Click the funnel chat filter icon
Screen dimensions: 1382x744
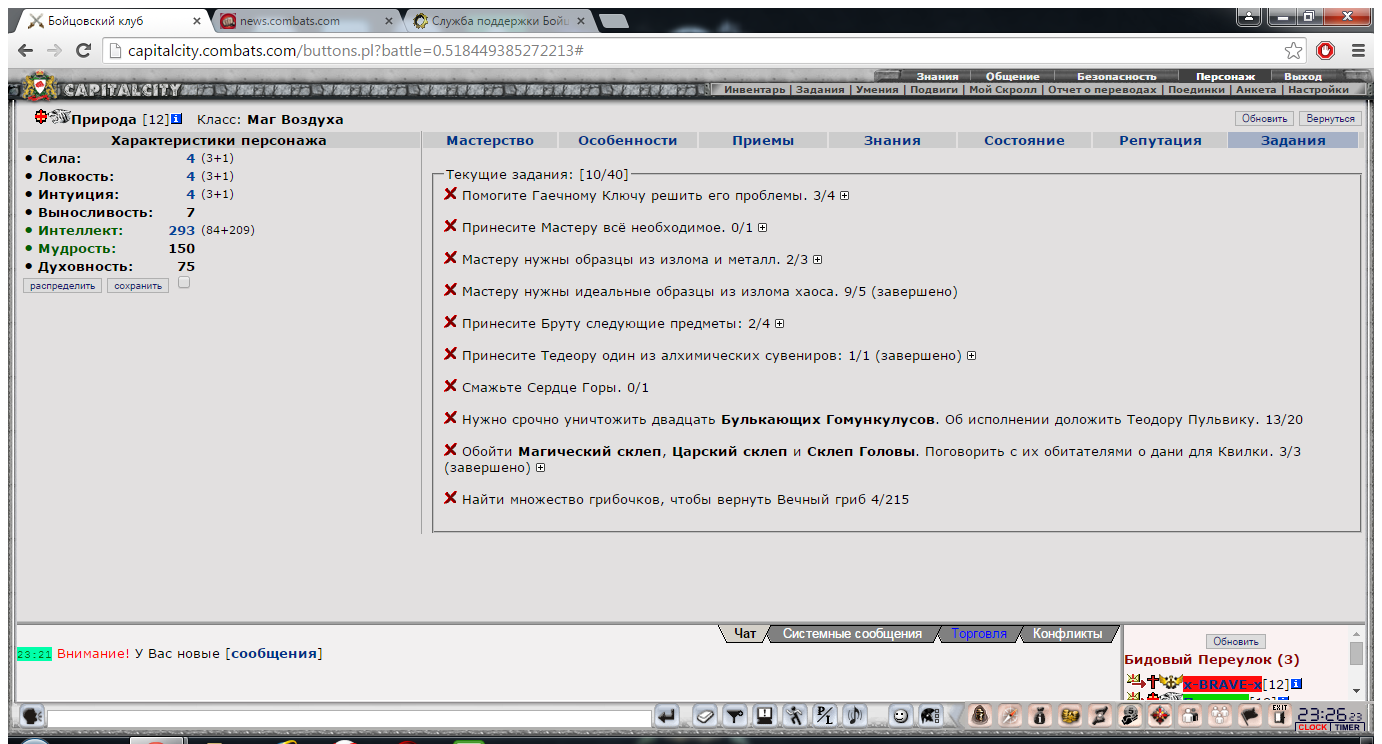point(735,716)
